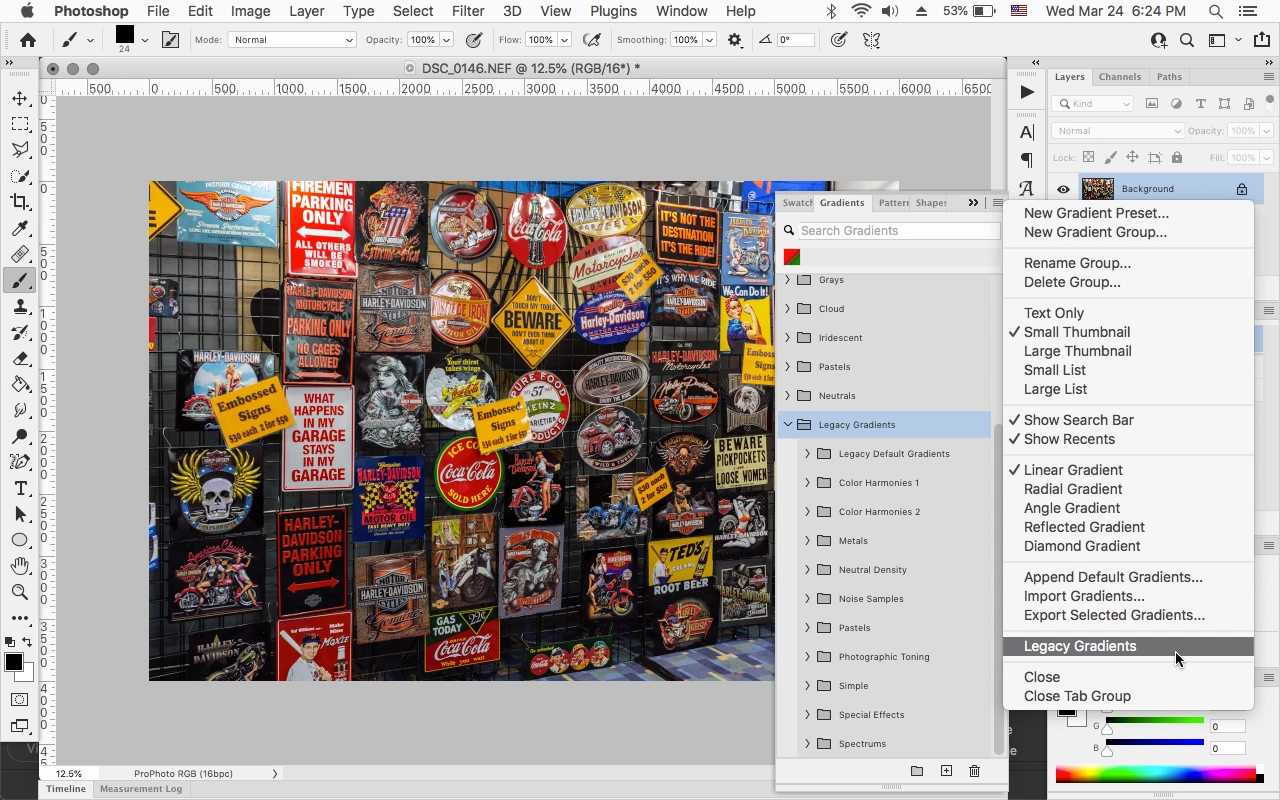1280x800 pixels.
Task: Expand the Iridescent gradient group
Action: tap(788, 338)
